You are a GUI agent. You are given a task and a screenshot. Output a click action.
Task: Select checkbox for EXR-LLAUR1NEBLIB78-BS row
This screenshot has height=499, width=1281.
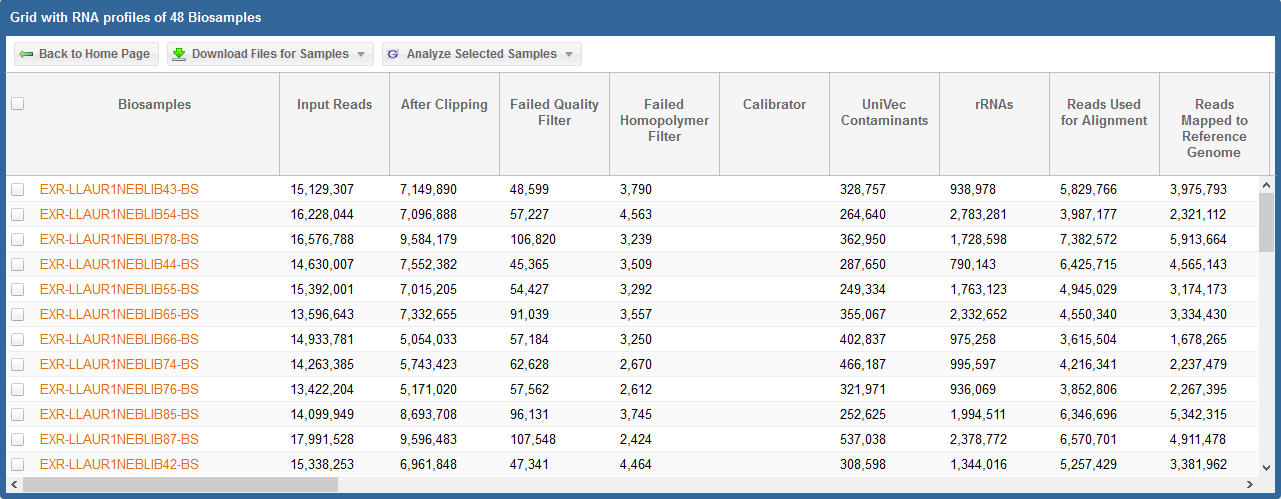click(17, 239)
